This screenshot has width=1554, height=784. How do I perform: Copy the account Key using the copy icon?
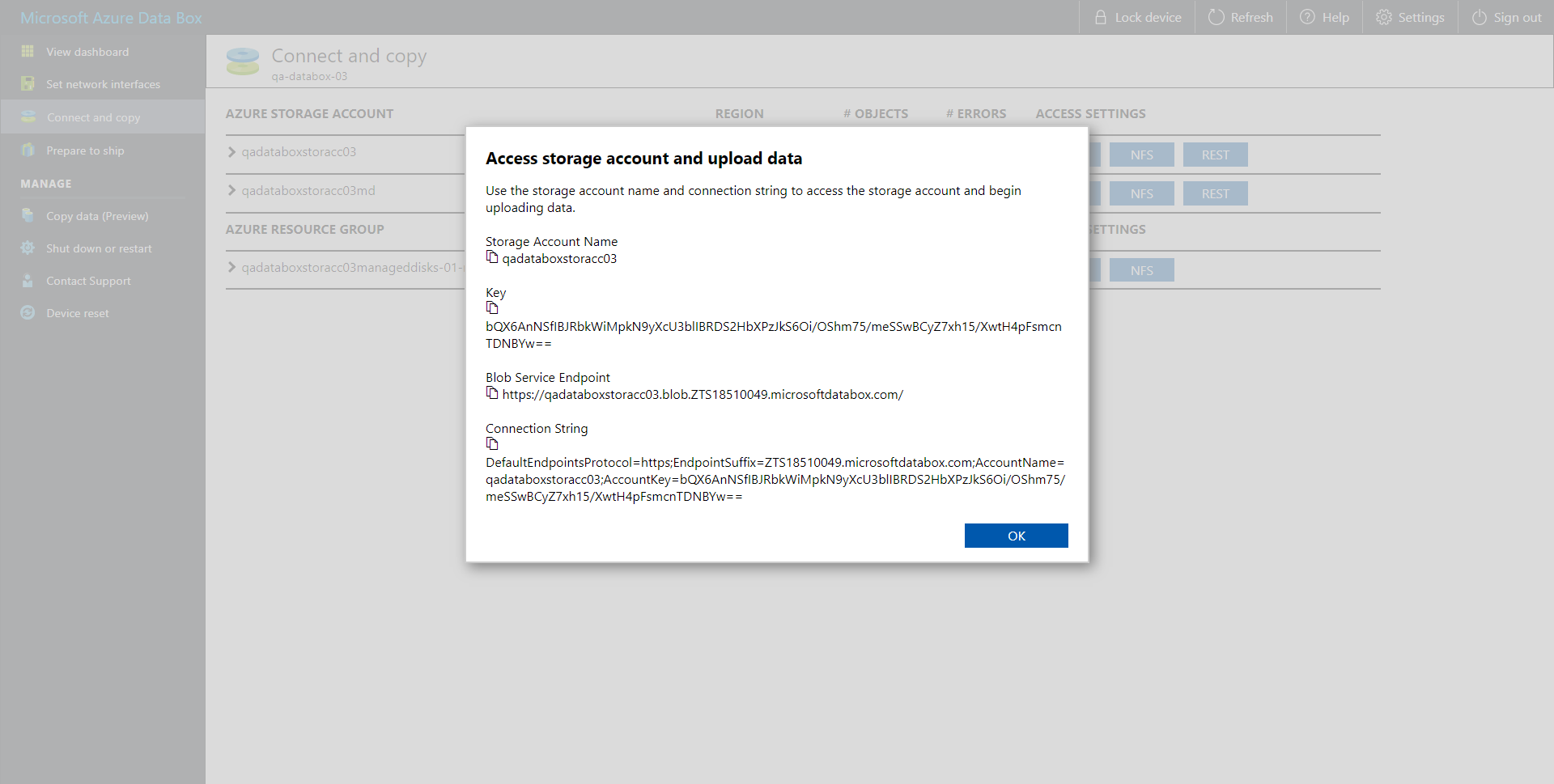tap(492, 307)
